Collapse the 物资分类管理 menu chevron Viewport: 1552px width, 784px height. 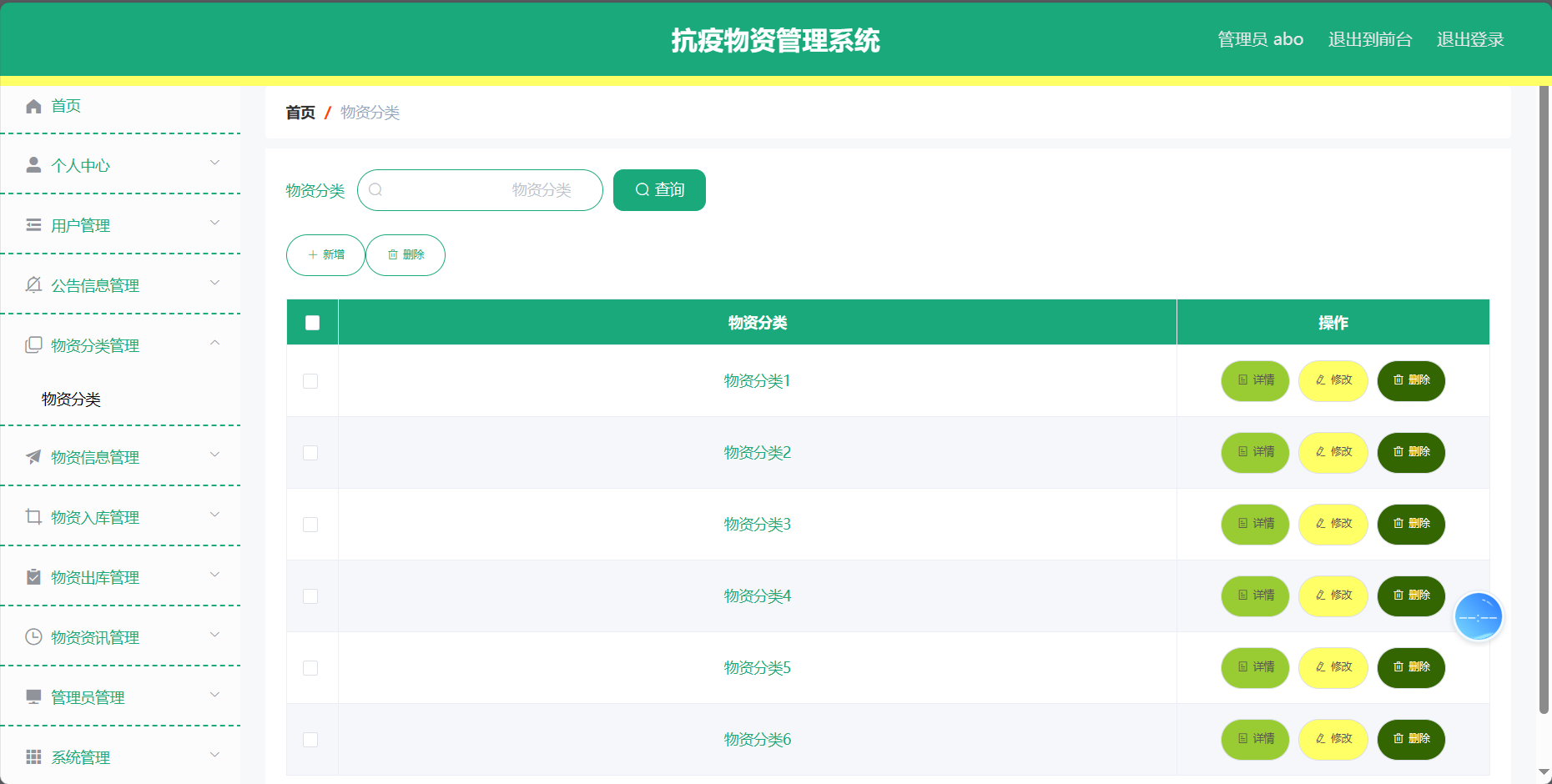(214, 343)
